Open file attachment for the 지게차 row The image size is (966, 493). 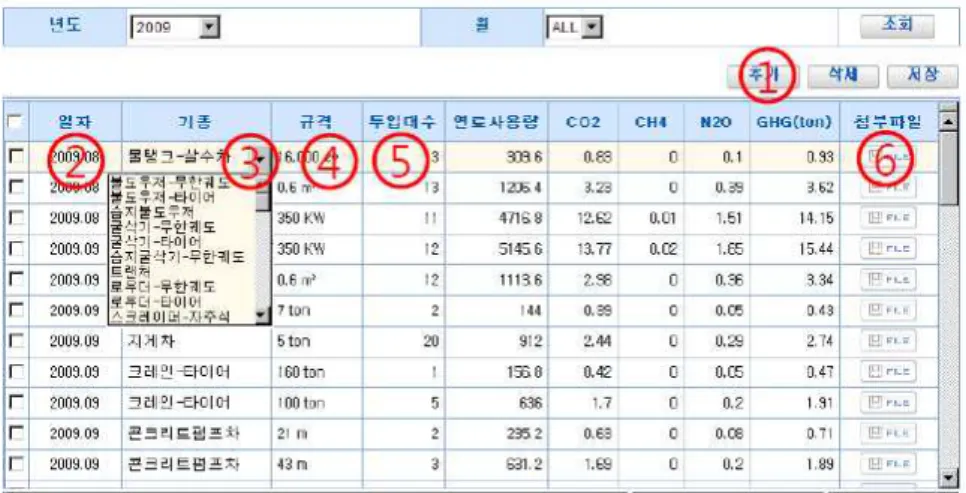click(888, 341)
